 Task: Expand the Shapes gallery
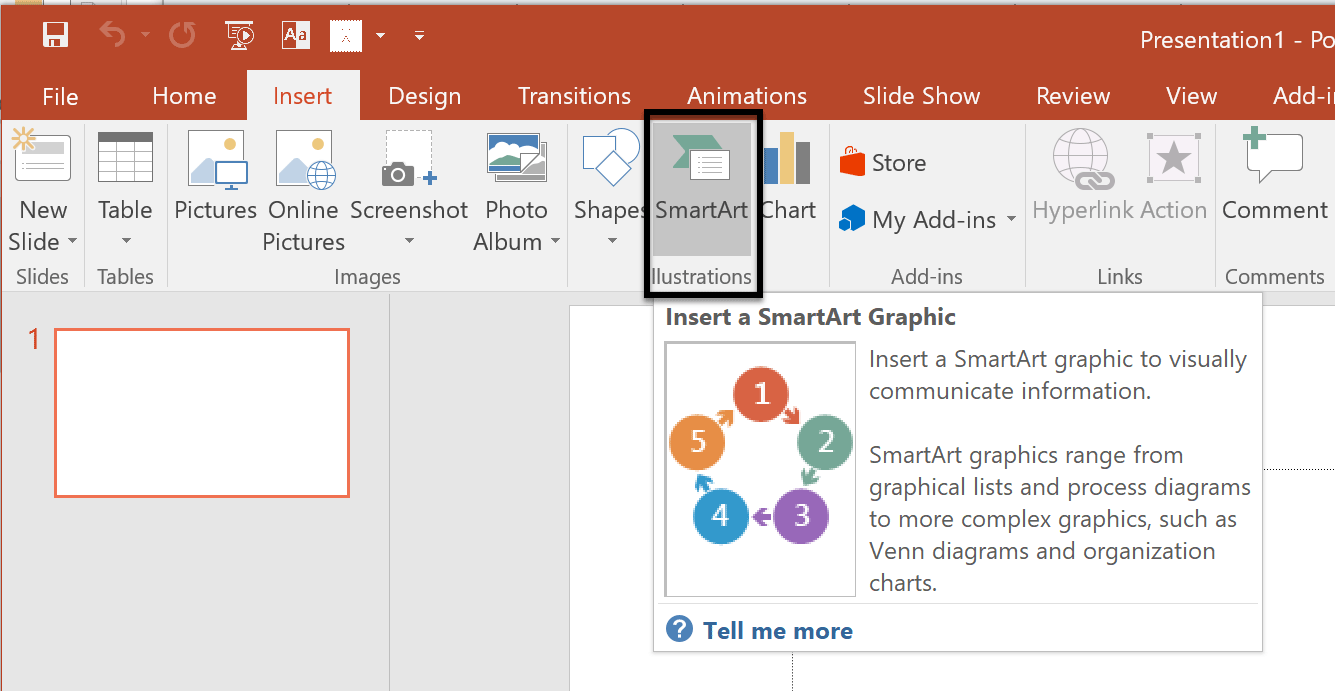tap(610, 241)
